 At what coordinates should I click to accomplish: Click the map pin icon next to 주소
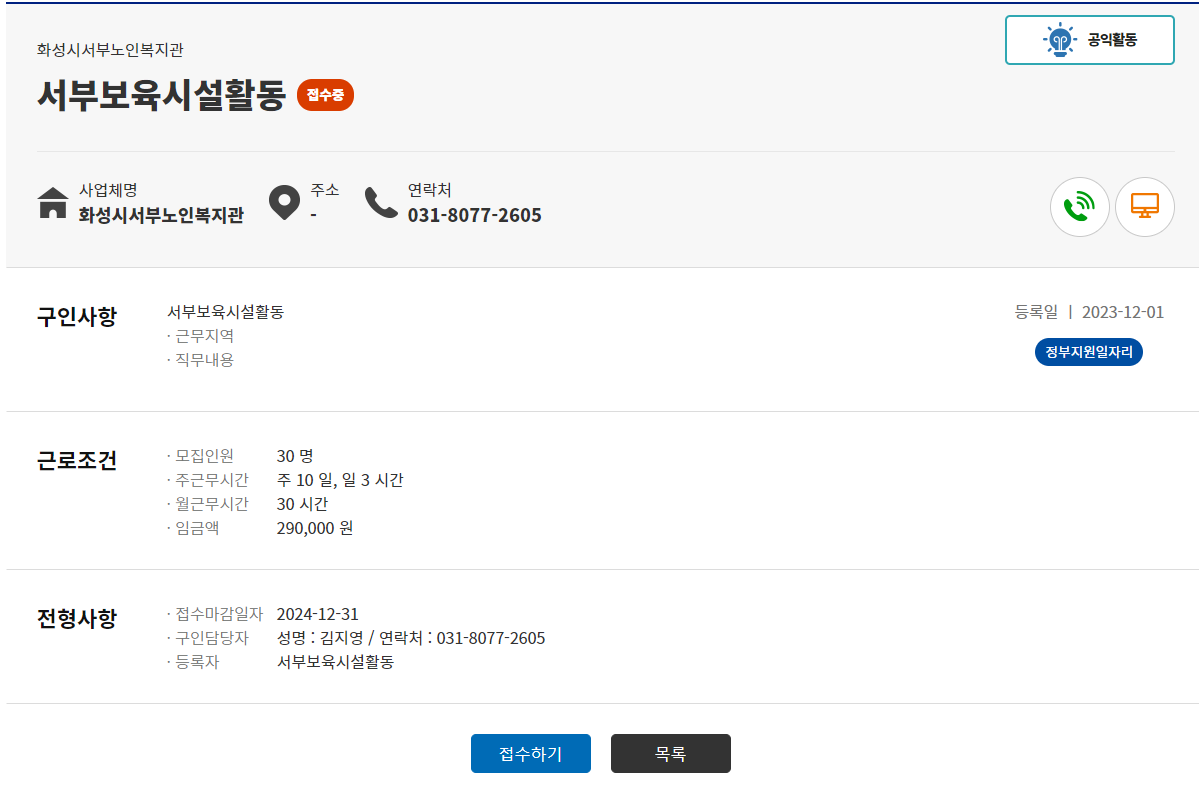(x=284, y=201)
